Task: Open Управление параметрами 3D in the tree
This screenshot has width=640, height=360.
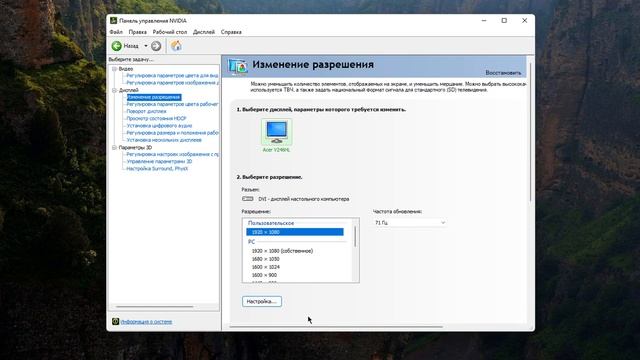Action: 159,162
